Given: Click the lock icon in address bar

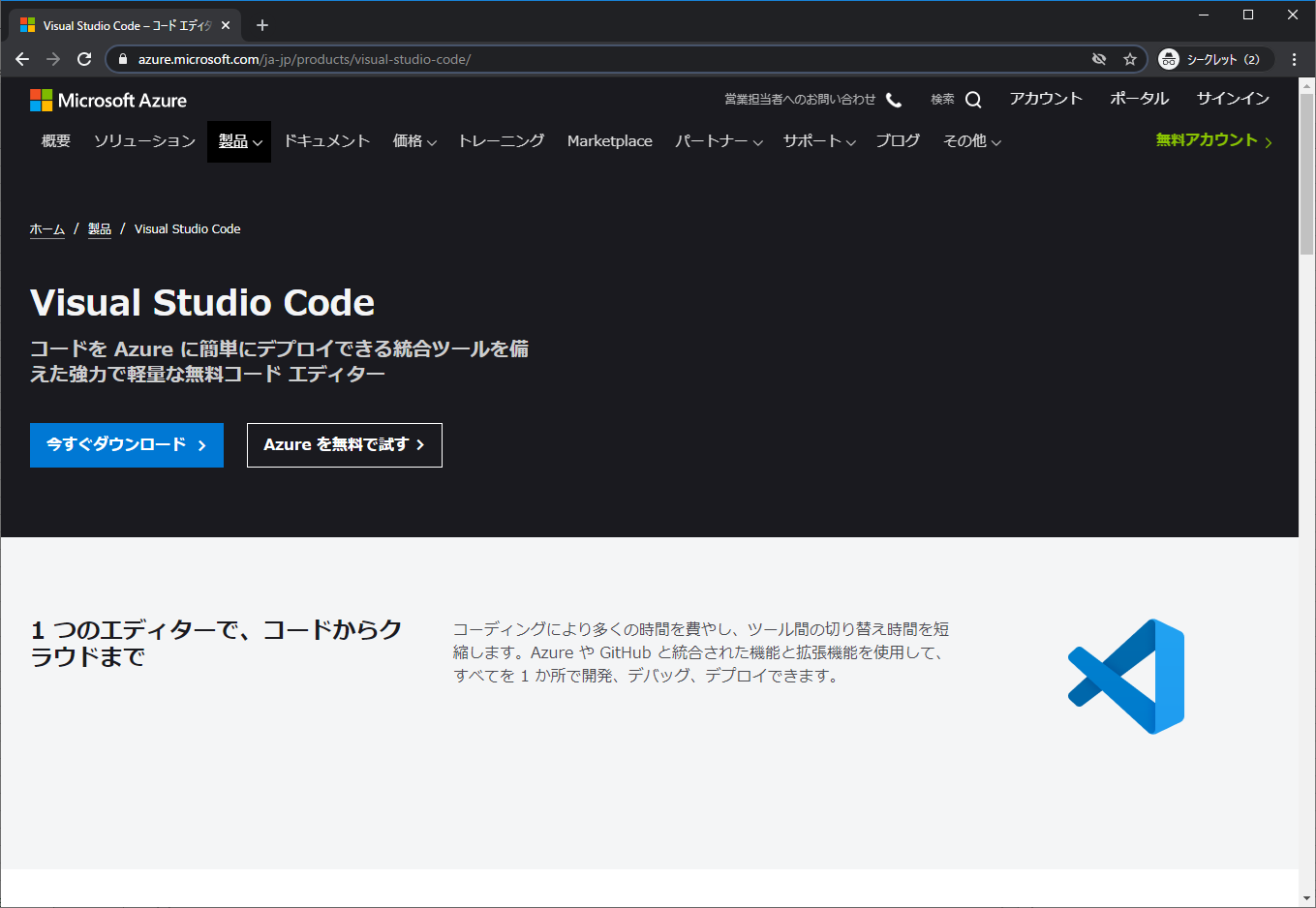Looking at the screenshot, I should coord(122,59).
